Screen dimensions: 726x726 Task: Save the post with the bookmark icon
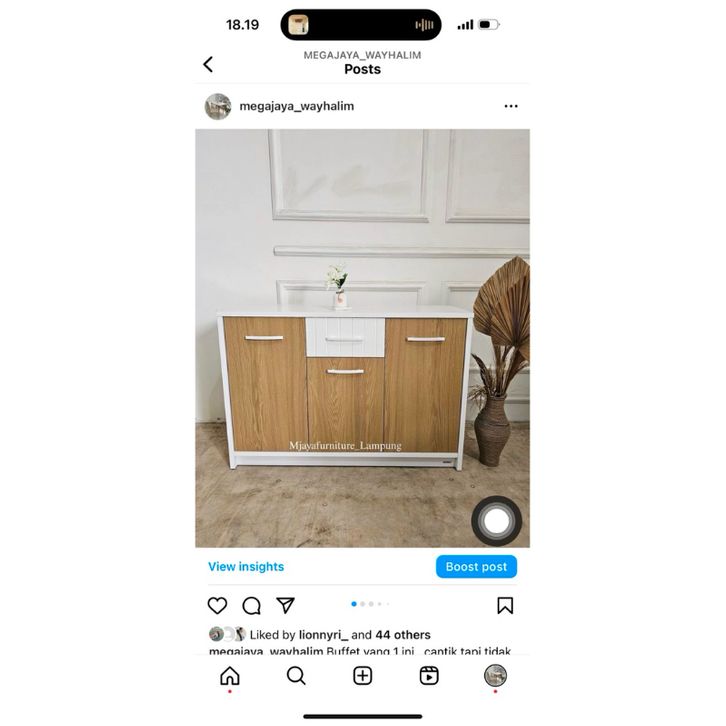[505, 606]
